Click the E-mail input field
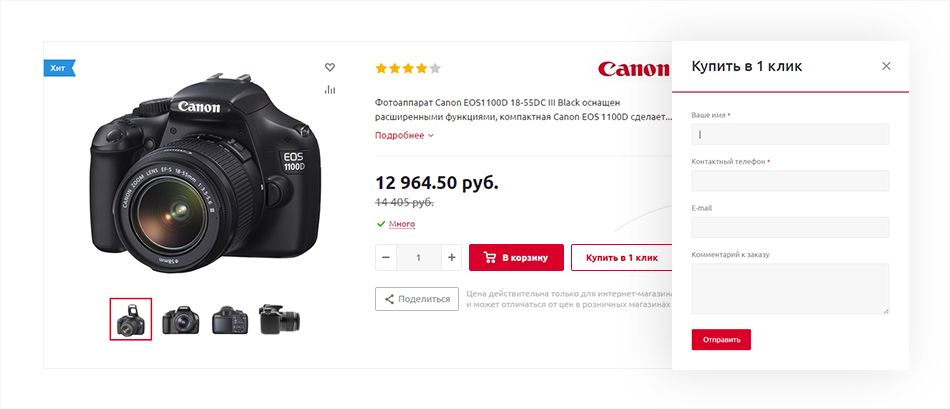The width and height of the screenshot is (950, 409). [790, 227]
